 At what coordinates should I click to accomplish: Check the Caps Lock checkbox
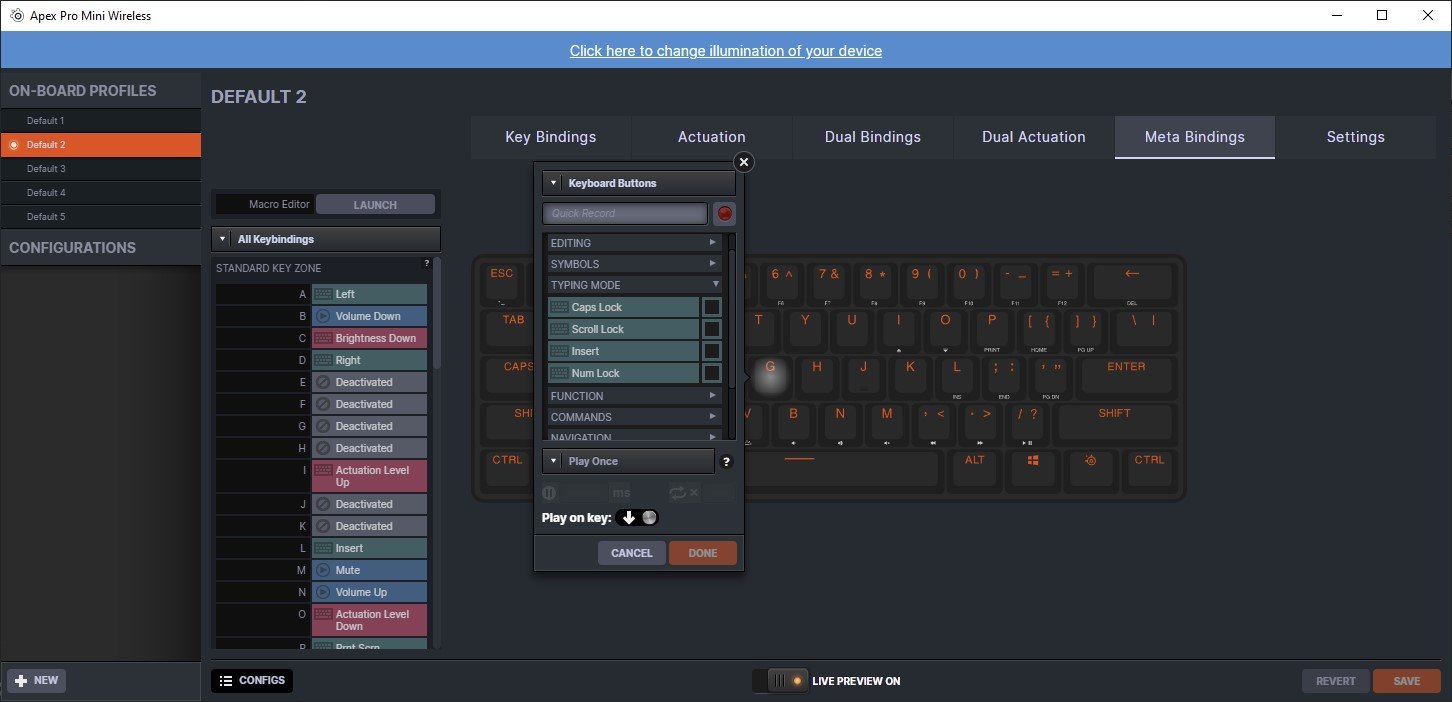tap(711, 307)
